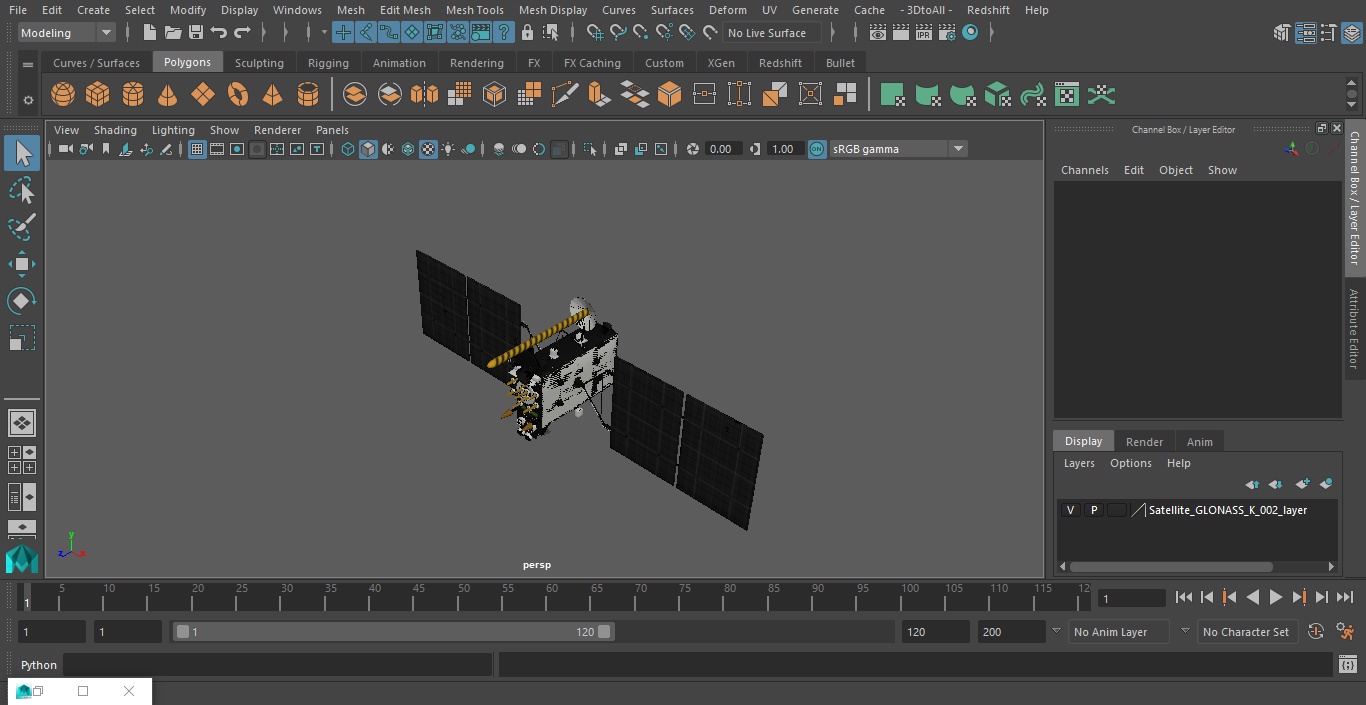Toggle the viewport color management button
Image resolution: width=1366 pixels, height=705 pixels.
[817, 149]
